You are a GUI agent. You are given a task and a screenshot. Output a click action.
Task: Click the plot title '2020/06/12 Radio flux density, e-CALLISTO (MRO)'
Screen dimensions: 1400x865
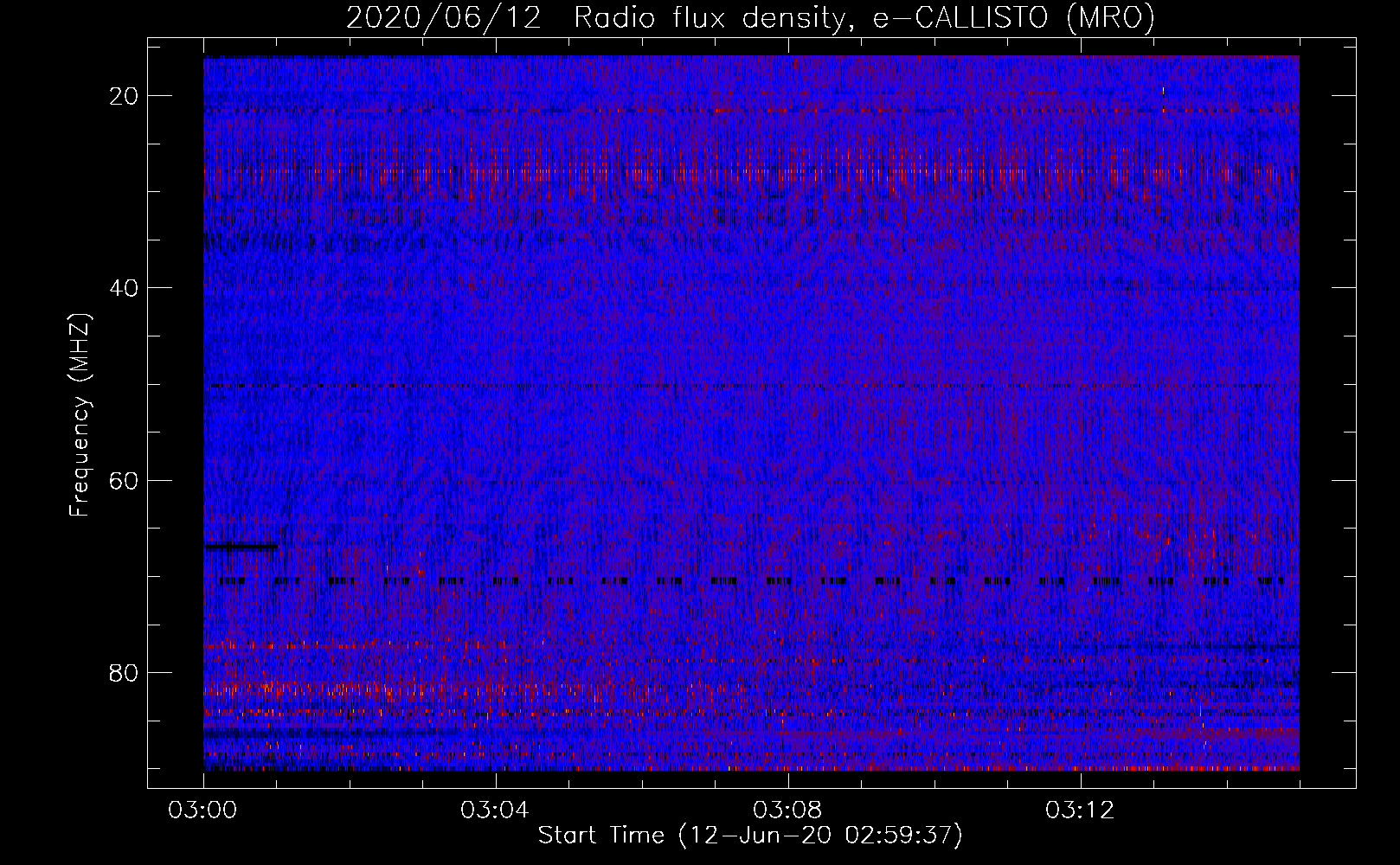pos(750,17)
